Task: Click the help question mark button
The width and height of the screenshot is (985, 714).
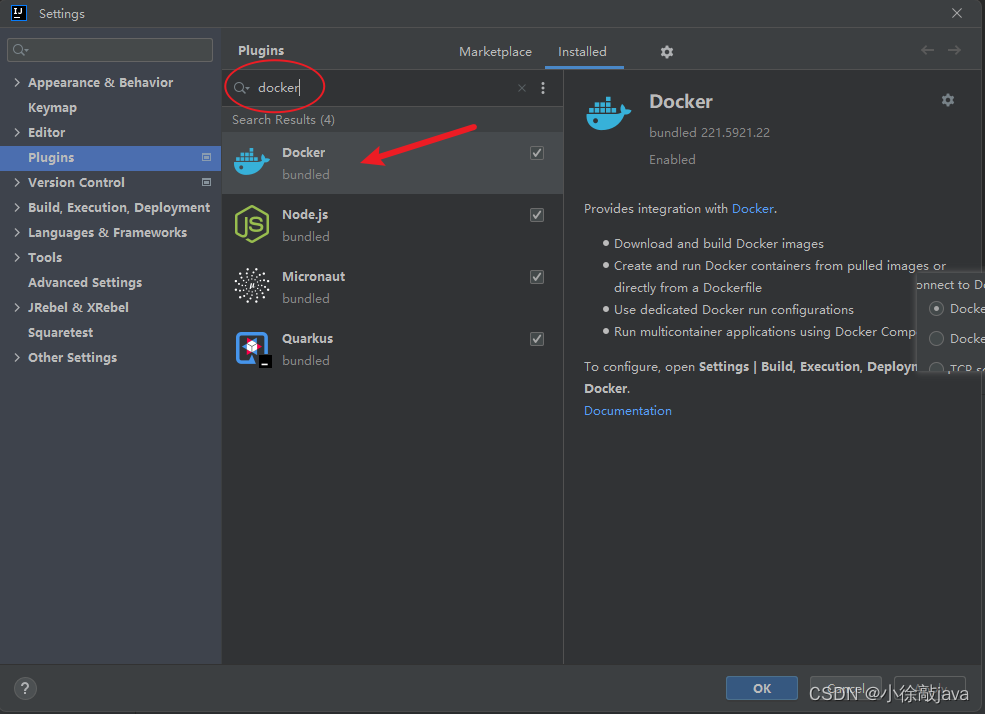Action: coord(26,688)
